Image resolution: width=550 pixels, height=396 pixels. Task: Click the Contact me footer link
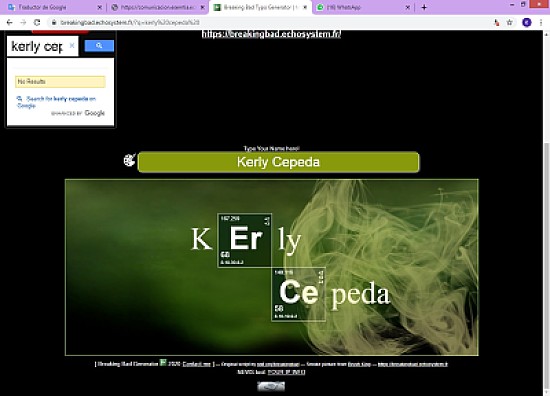(197, 364)
